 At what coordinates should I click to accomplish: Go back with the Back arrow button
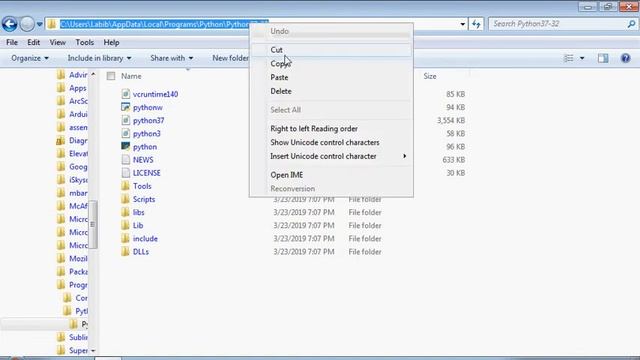10,24
